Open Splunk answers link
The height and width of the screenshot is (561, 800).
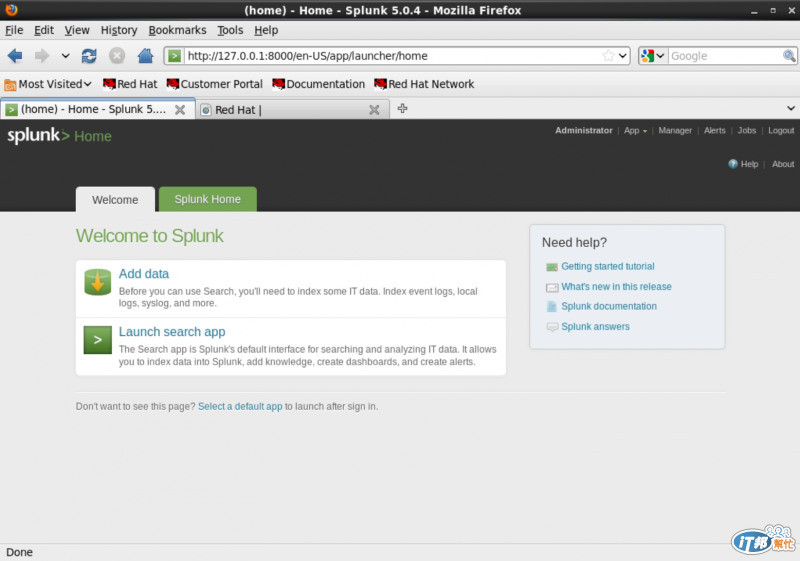click(595, 326)
